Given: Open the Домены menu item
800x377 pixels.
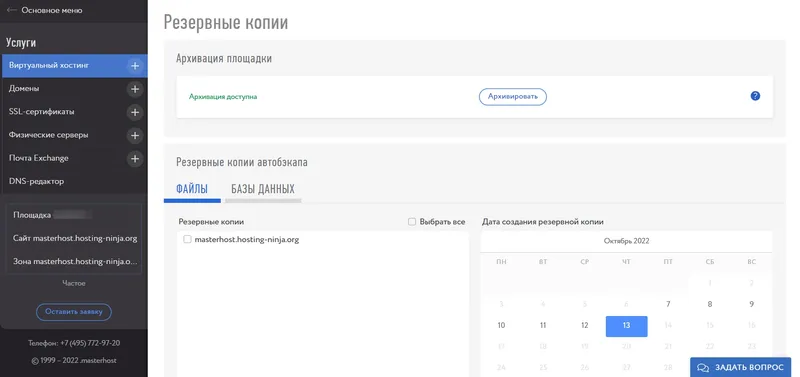Looking at the screenshot, I should tap(74, 89).
